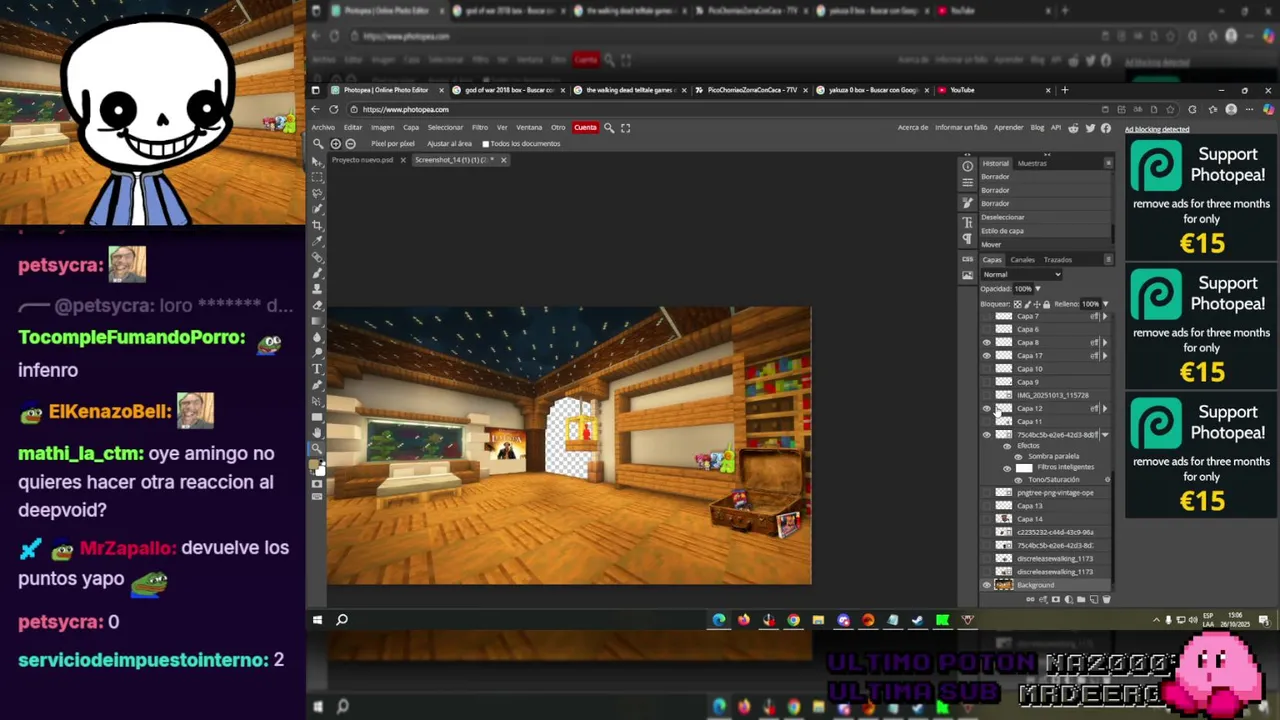The height and width of the screenshot is (720, 1280).
Task: Toggle visibility of Filtros inteligentes
Action: click(1007, 469)
